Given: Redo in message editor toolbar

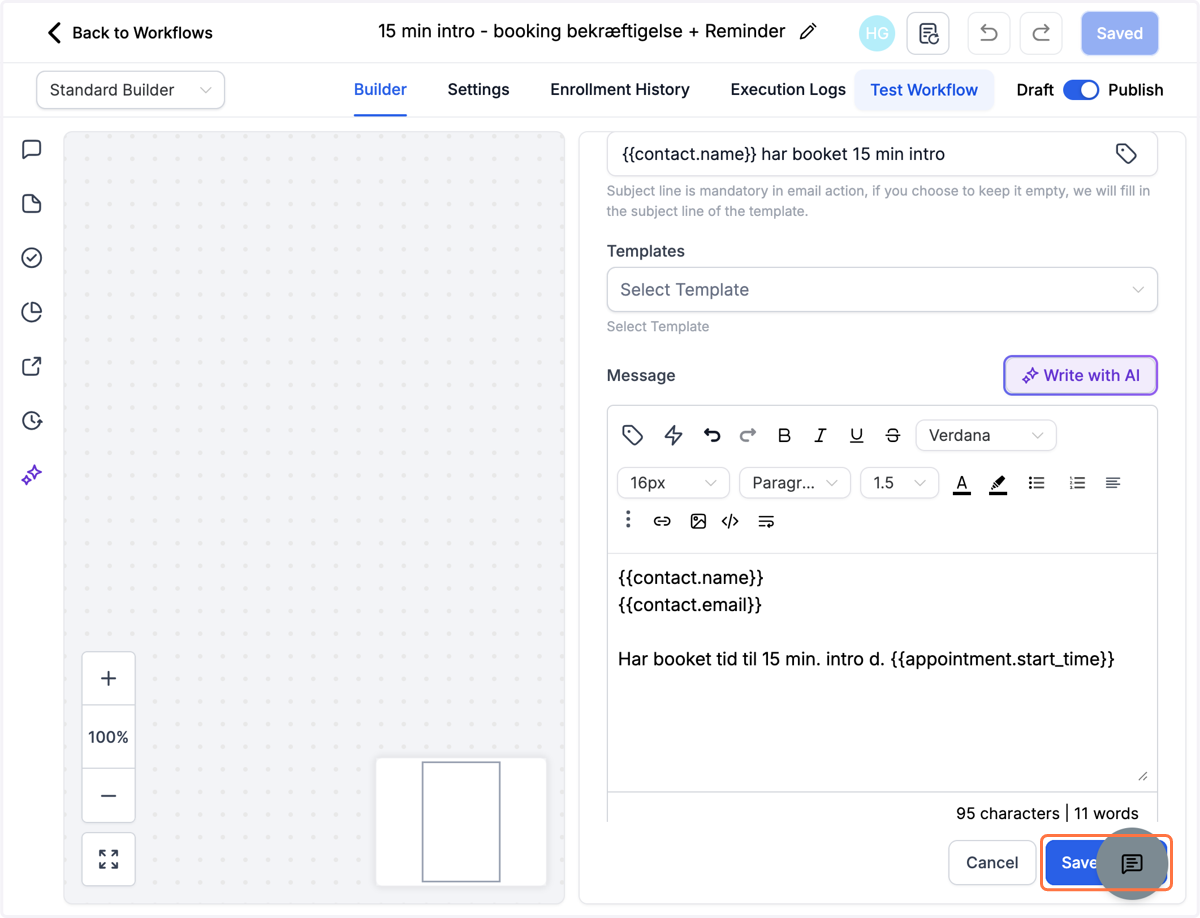Looking at the screenshot, I should pos(748,435).
